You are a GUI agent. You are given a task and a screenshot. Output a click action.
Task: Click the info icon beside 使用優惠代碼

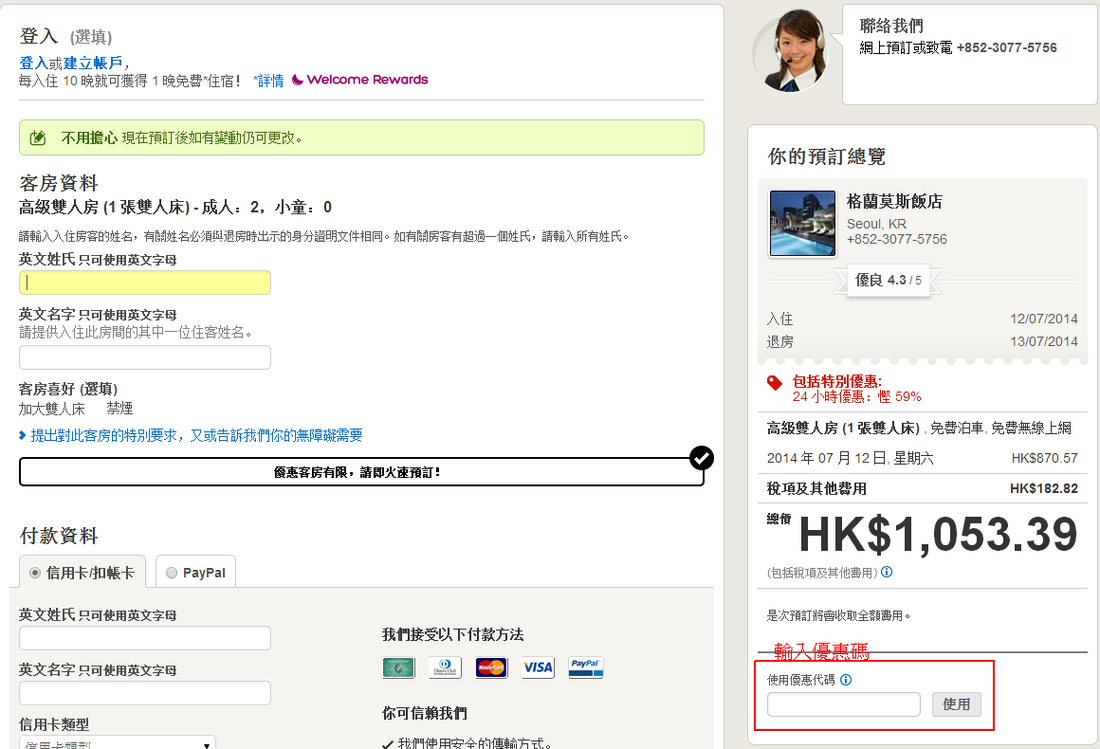click(846, 680)
